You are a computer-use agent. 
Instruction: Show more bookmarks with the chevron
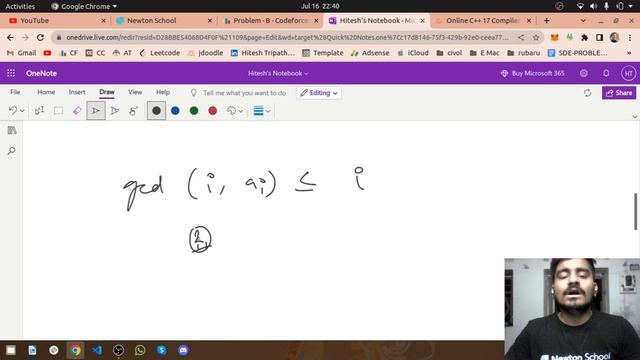pyautogui.click(x=629, y=53)
